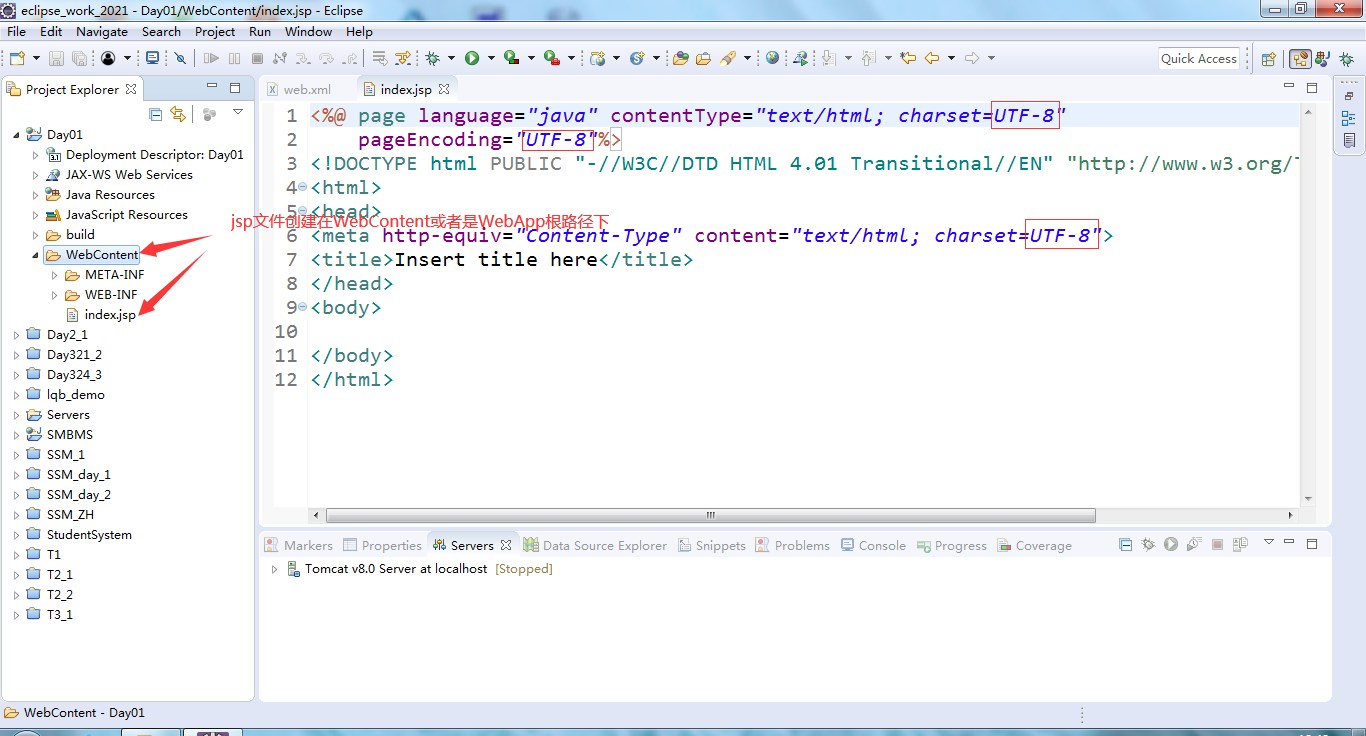Click the Debug bug icon in main toolbar
Screen dimensions: 1366x736
tap(433, 58)
